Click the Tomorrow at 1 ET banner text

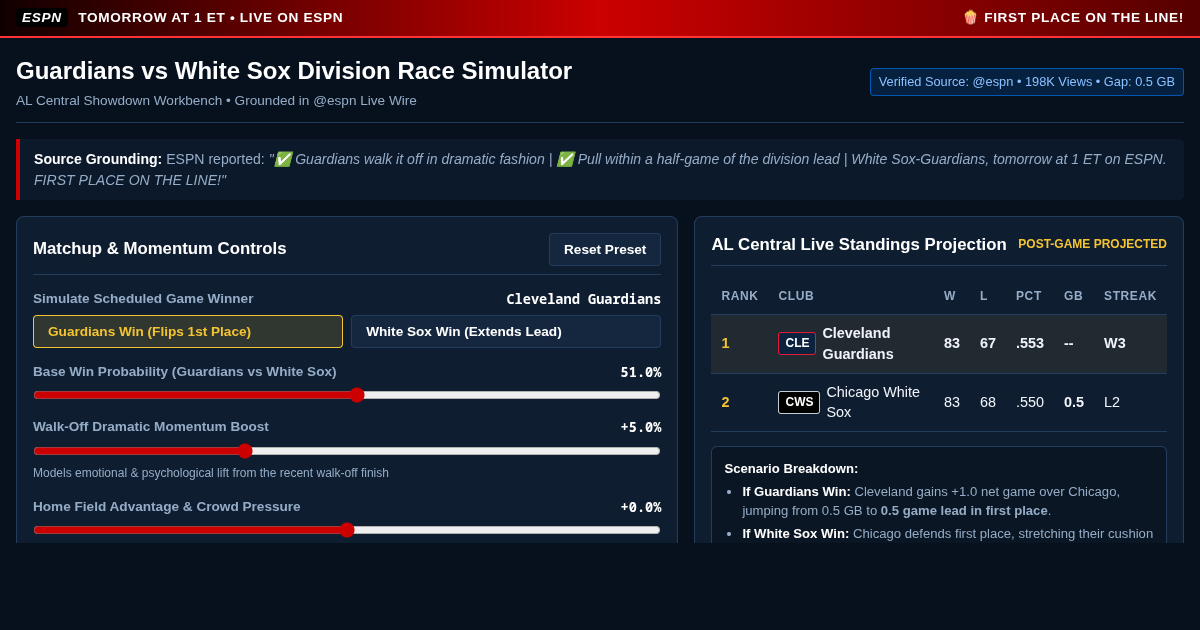point(210,17)
